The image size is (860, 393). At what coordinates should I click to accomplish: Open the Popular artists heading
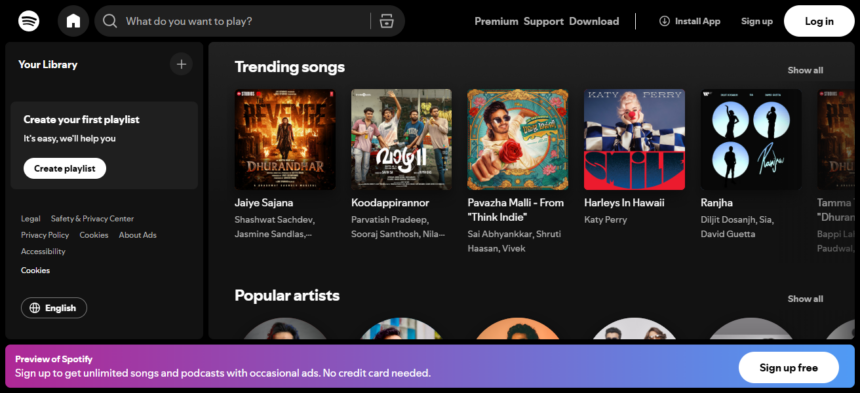click(x=287, y=295)
